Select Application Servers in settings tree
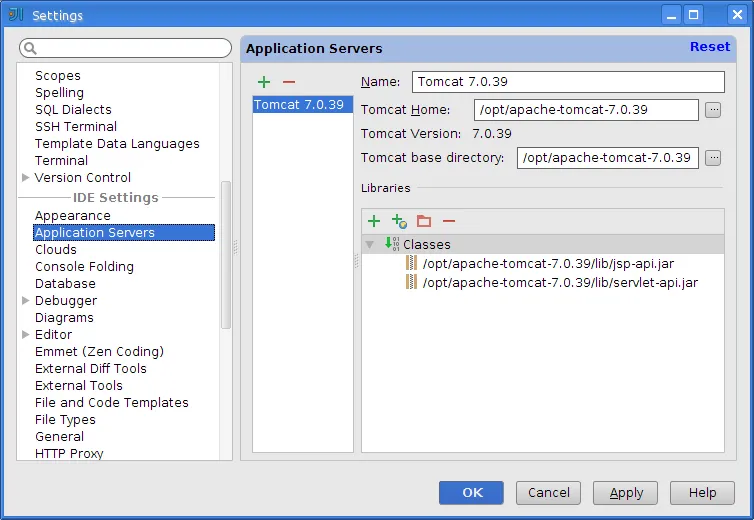754x520 pixels. point(124,232)
